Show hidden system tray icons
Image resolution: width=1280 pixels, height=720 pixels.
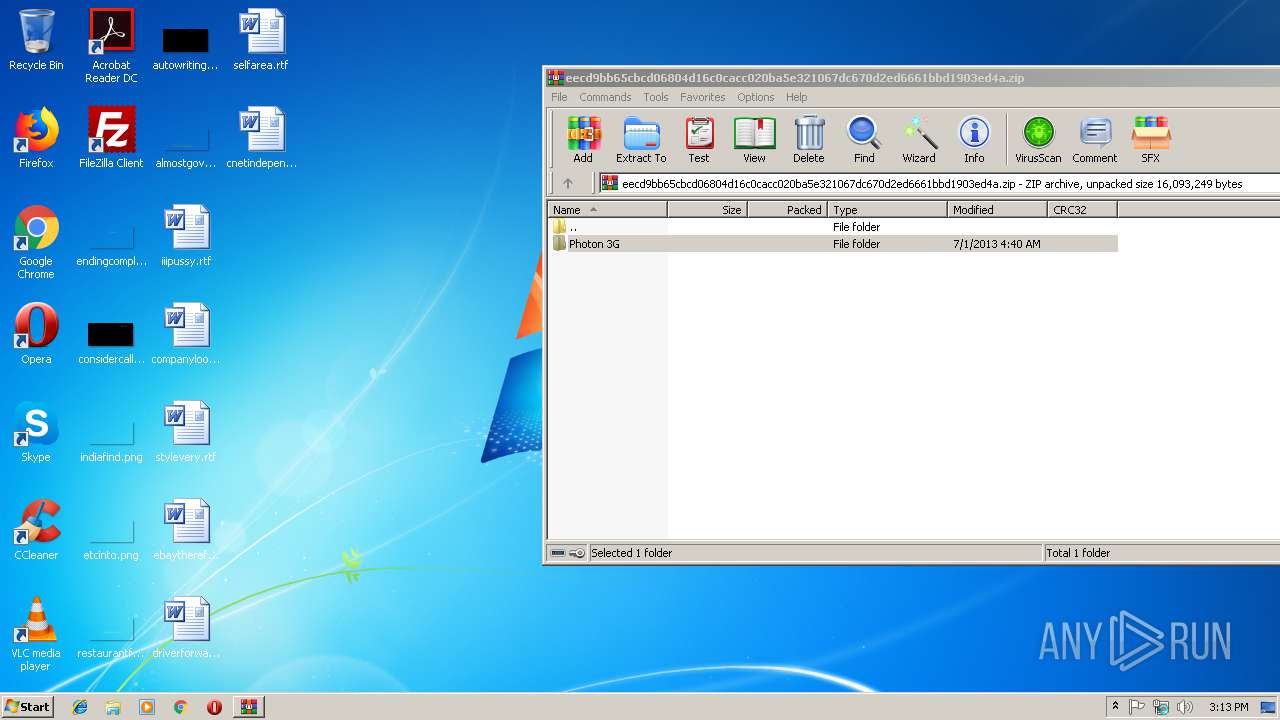[x=1115, y=707]
